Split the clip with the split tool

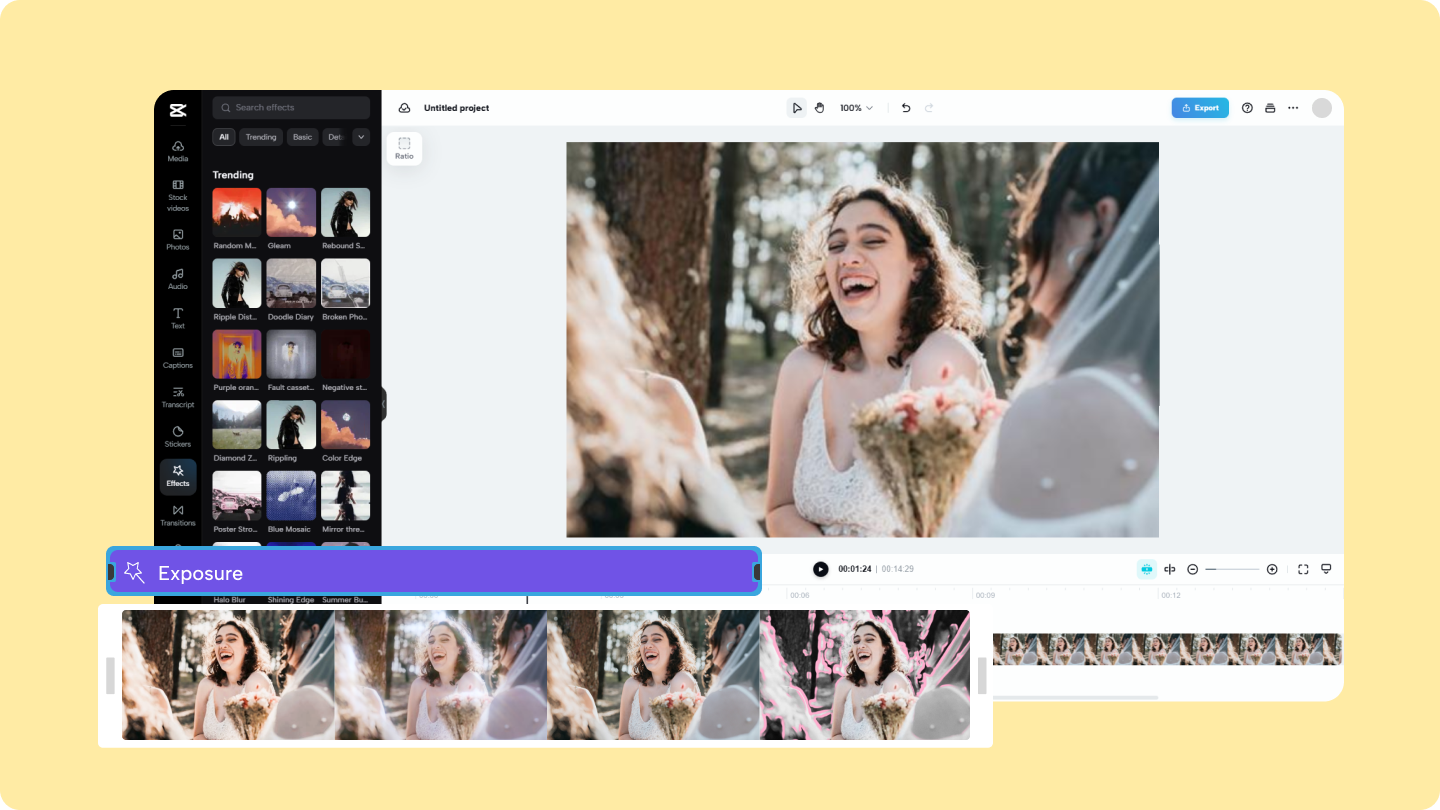tap(1169, 568)
